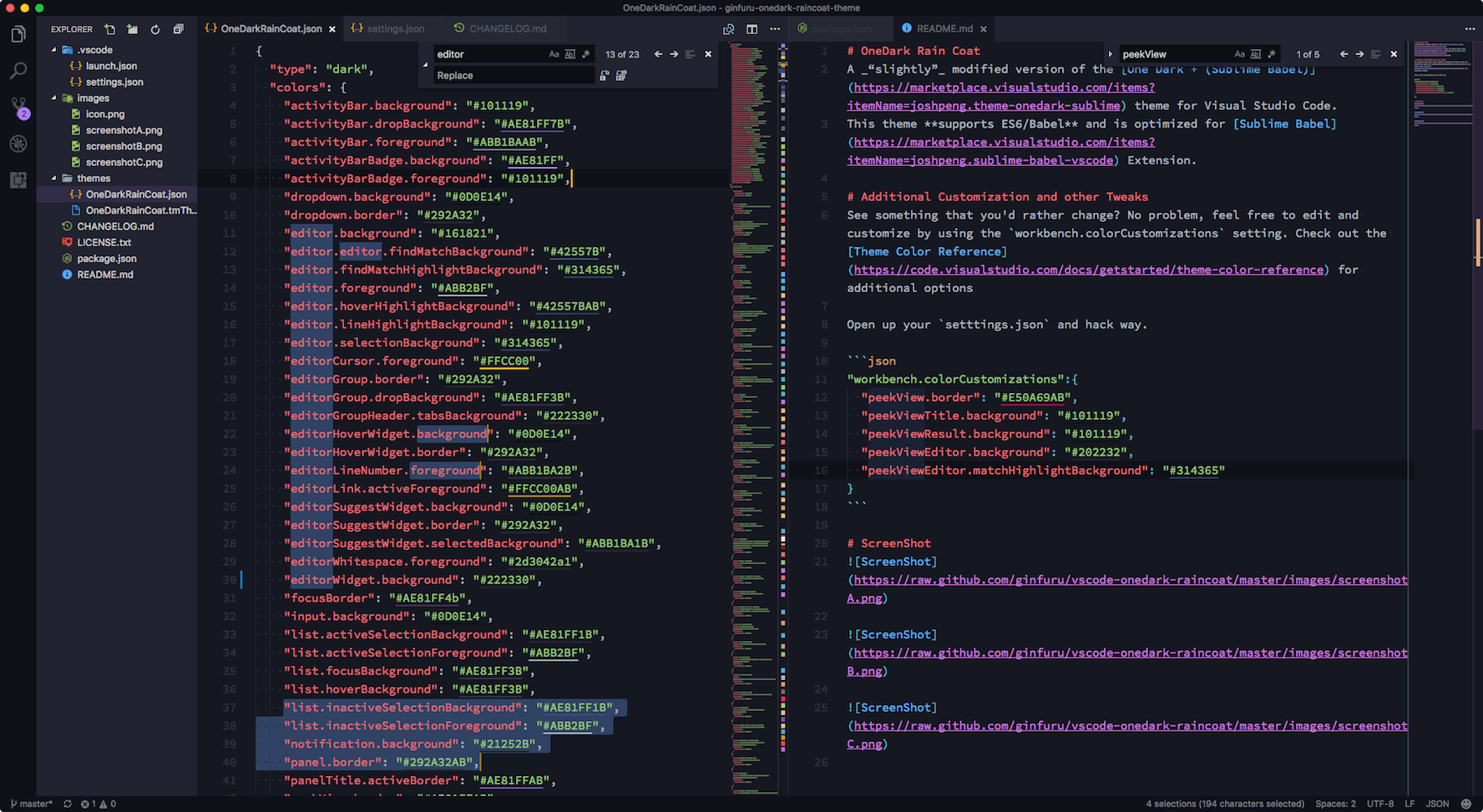Toggle Match Whole Word in peekView find widget

pyautogui.click(x=1256, y=54)
